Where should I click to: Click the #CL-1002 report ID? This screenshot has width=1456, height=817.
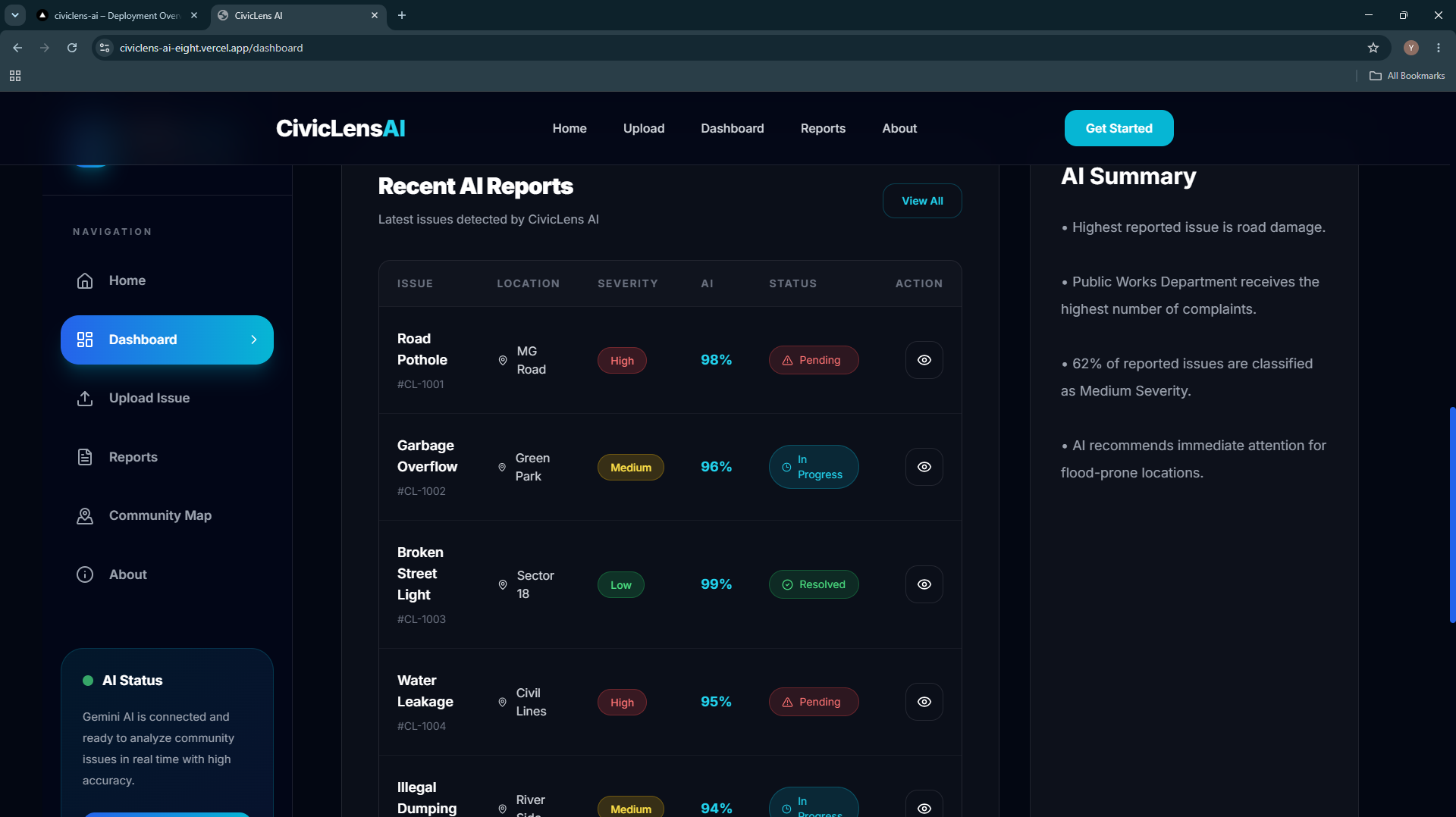point(422,491)
